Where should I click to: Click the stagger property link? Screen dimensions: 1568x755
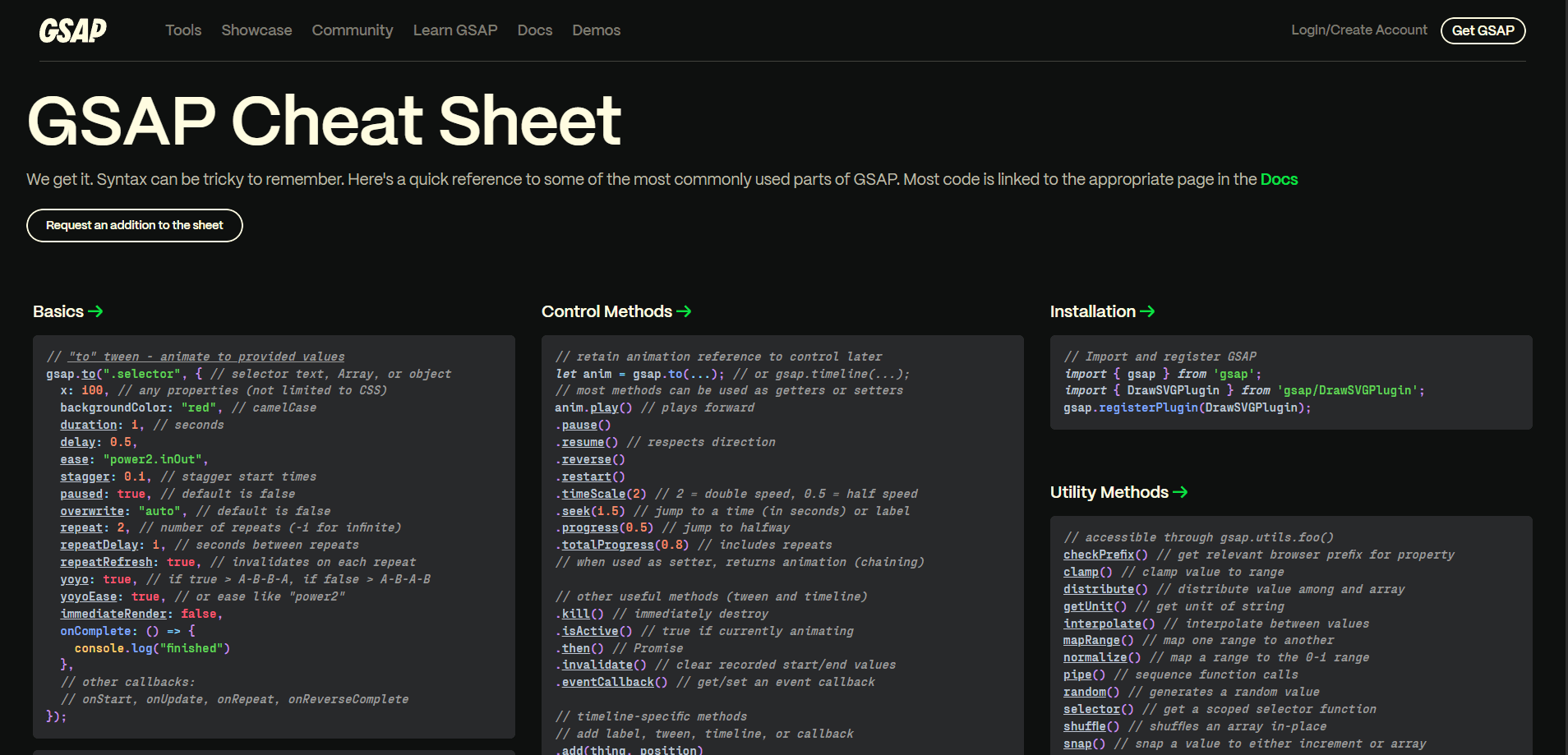(x=85, y=476)
